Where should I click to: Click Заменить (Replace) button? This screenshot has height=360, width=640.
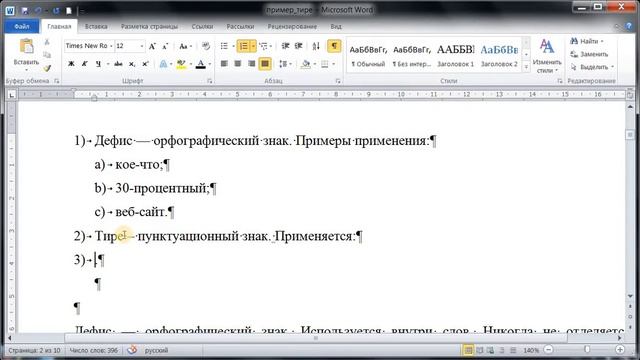pyautogui.click(x=589, y=54)
